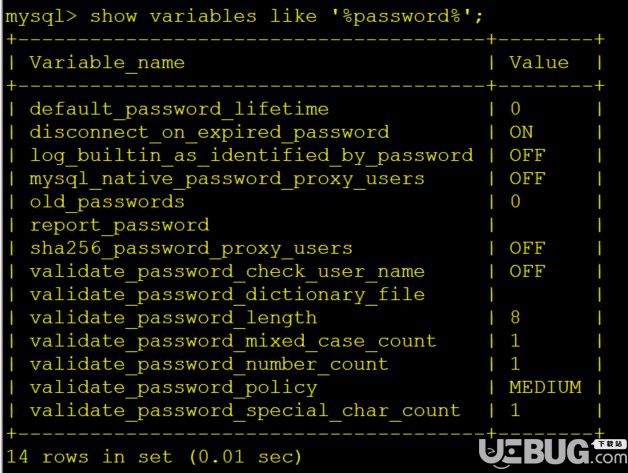Click the Variable_name column header

(107, 63)
